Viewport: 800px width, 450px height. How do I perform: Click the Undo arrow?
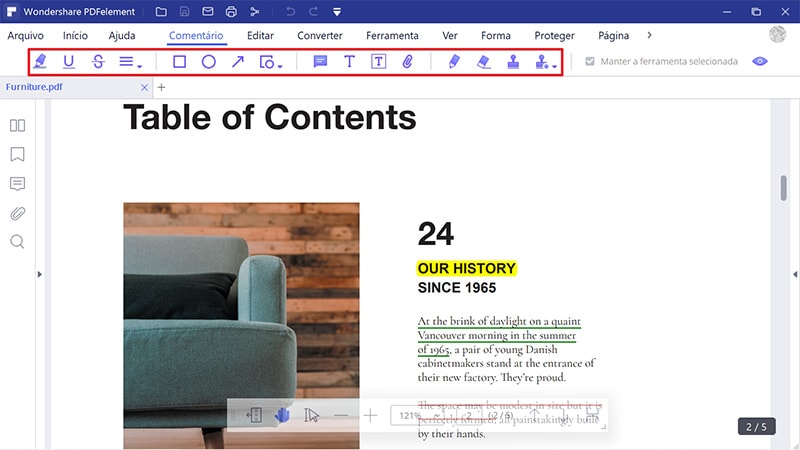pos(290,11)
